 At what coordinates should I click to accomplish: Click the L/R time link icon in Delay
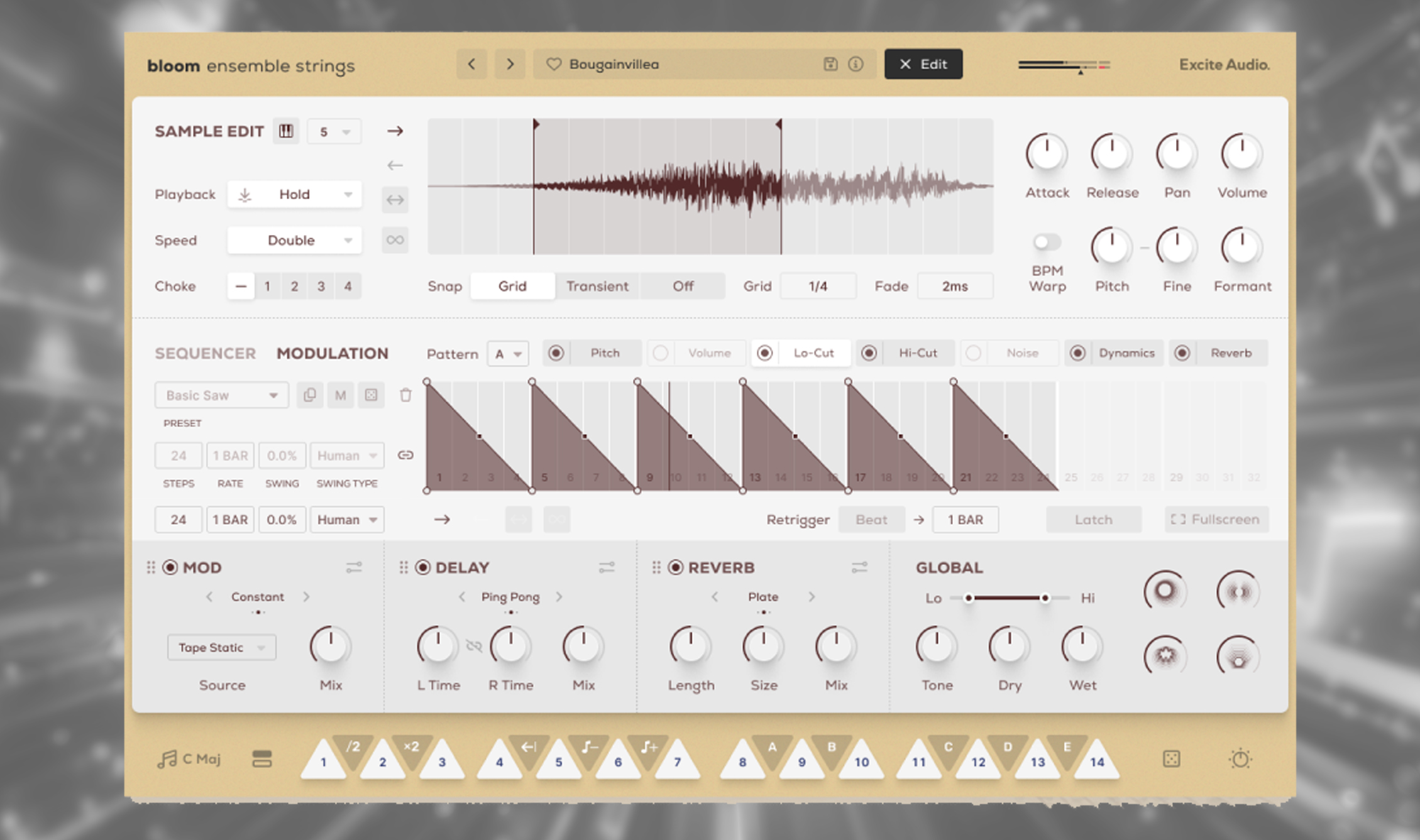[x=474, y=646]
